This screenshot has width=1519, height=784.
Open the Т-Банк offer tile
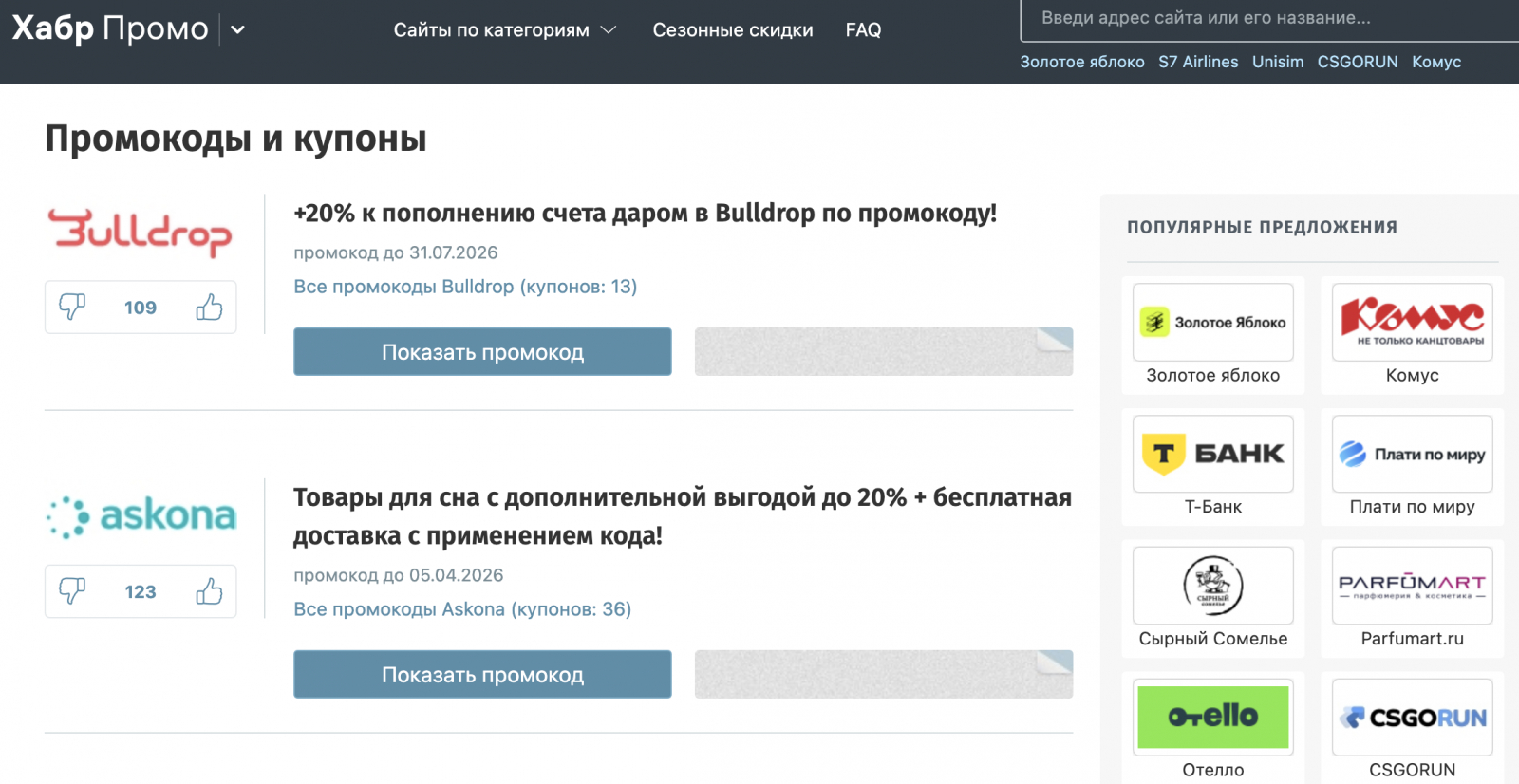pyautogui.click(x=1212, y=466)
